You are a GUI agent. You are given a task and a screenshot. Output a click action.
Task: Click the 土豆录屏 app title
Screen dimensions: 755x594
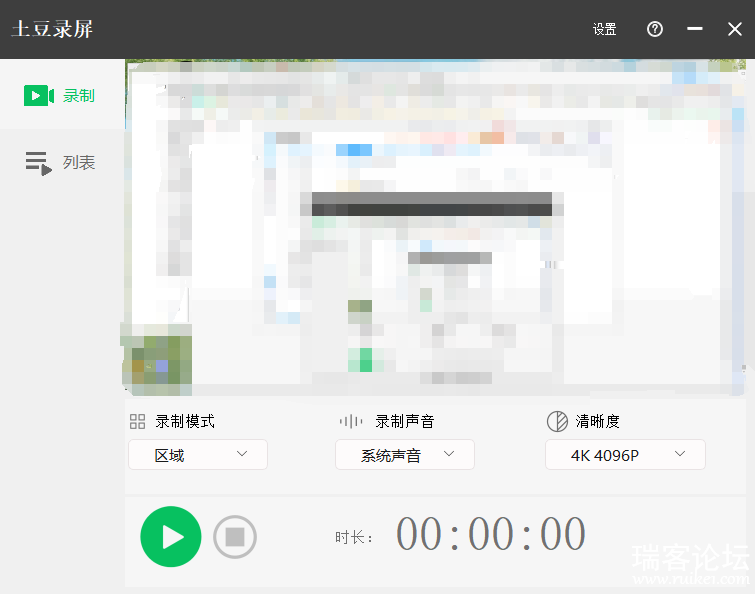tap(52, 29)
